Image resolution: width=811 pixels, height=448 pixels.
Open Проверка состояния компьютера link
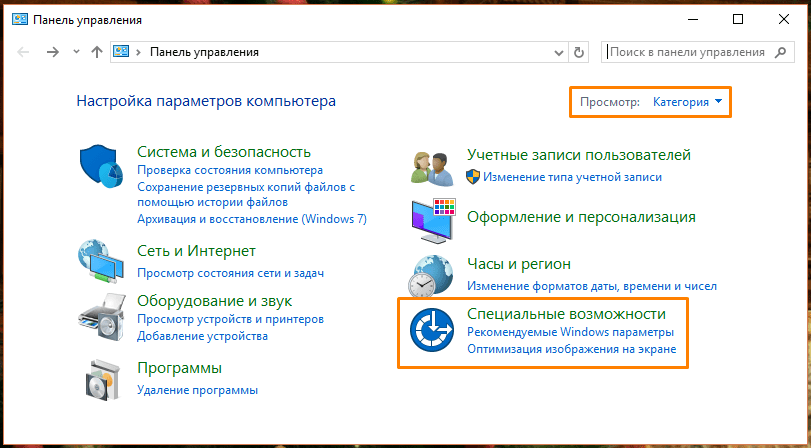(230, 170)
